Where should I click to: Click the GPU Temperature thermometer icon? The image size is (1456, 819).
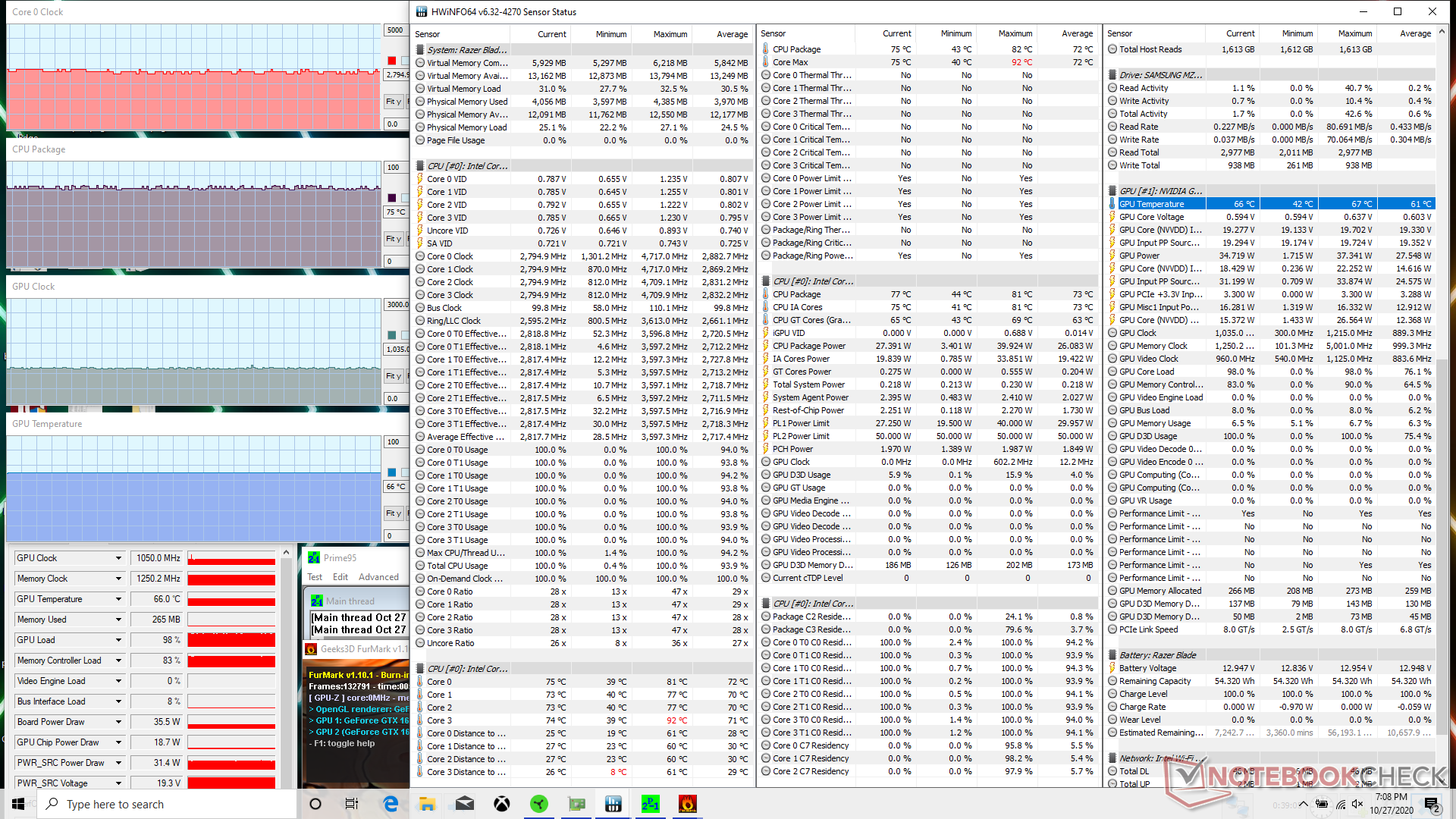[1112, 204]
